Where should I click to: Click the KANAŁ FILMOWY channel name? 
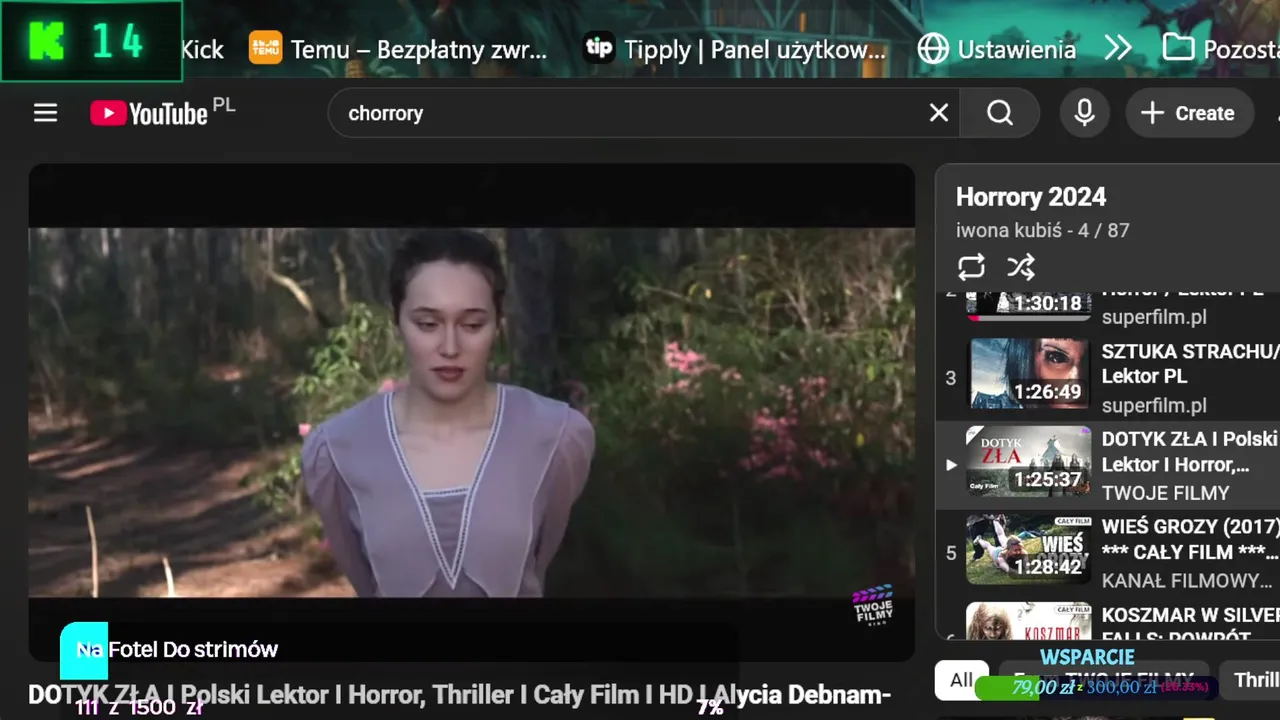coord(1187,581)
